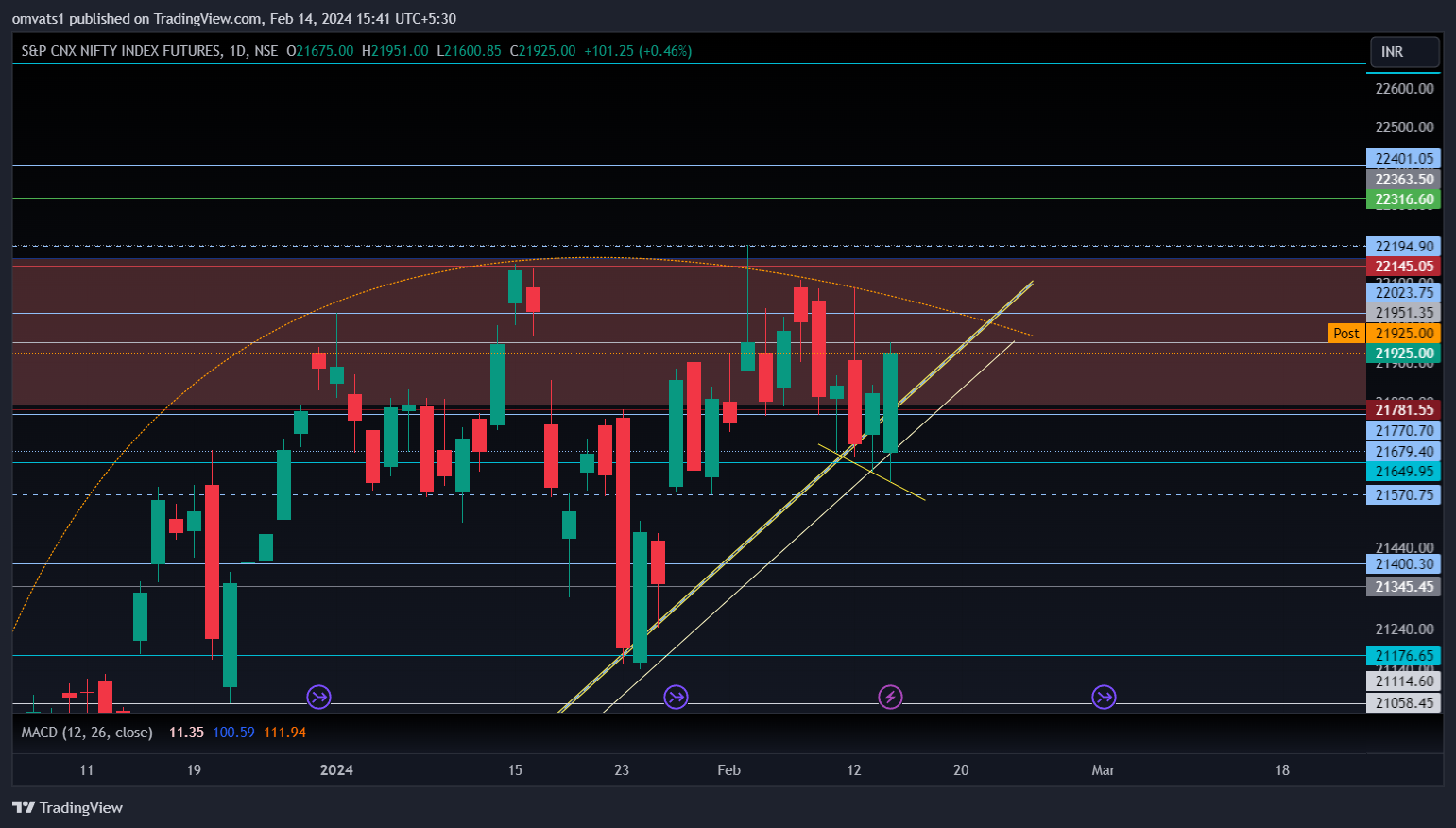1456x828 pixels.
Task: Select the green 22316.60 price tag
Action: pos(1403,199)
